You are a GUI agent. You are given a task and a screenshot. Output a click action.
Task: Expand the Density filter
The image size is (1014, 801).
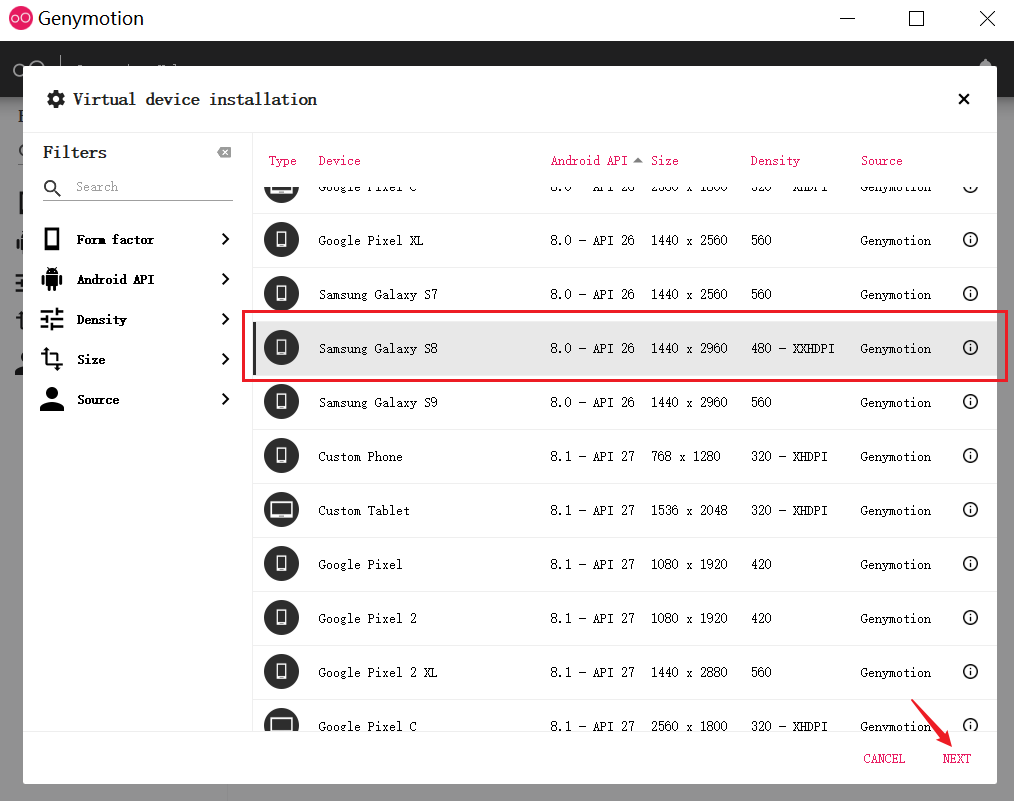point(225,319)
